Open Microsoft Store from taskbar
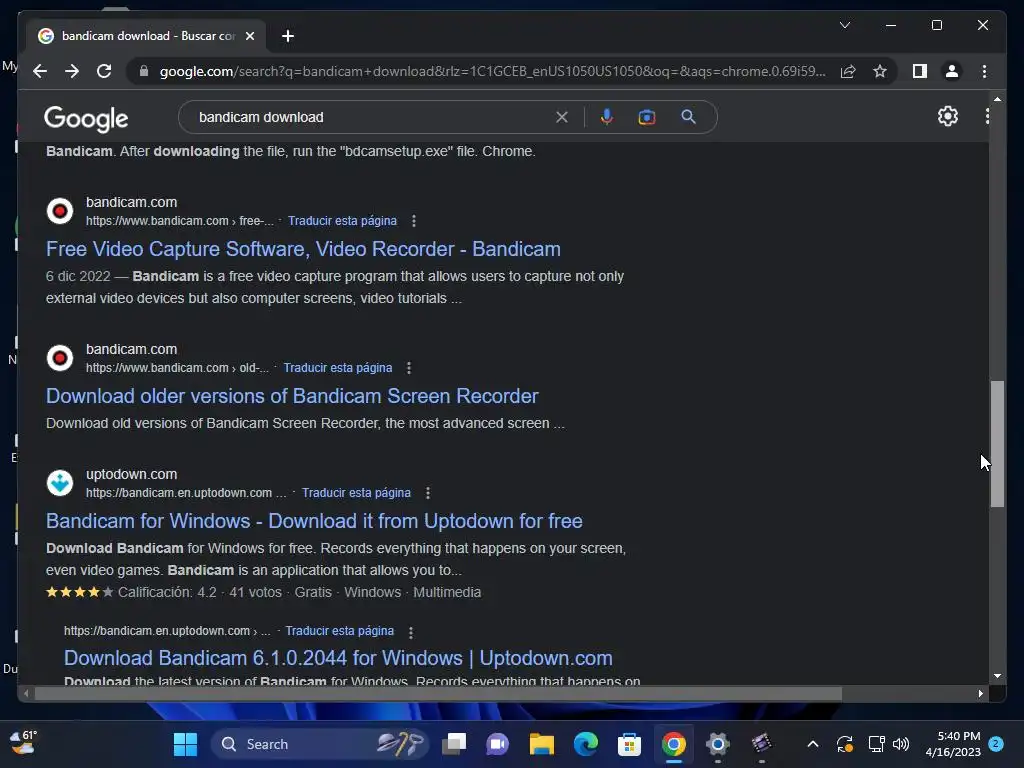 629,744
